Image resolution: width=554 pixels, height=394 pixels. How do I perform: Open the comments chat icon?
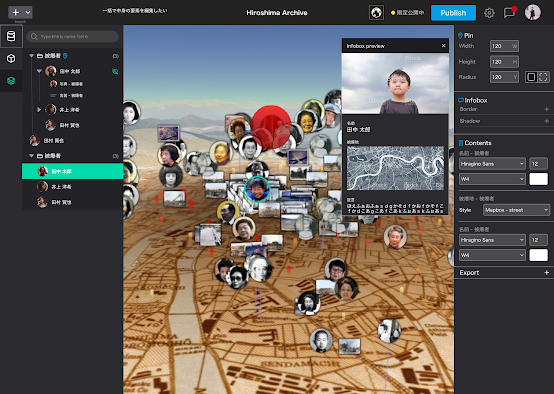click(x=509, y=13)
